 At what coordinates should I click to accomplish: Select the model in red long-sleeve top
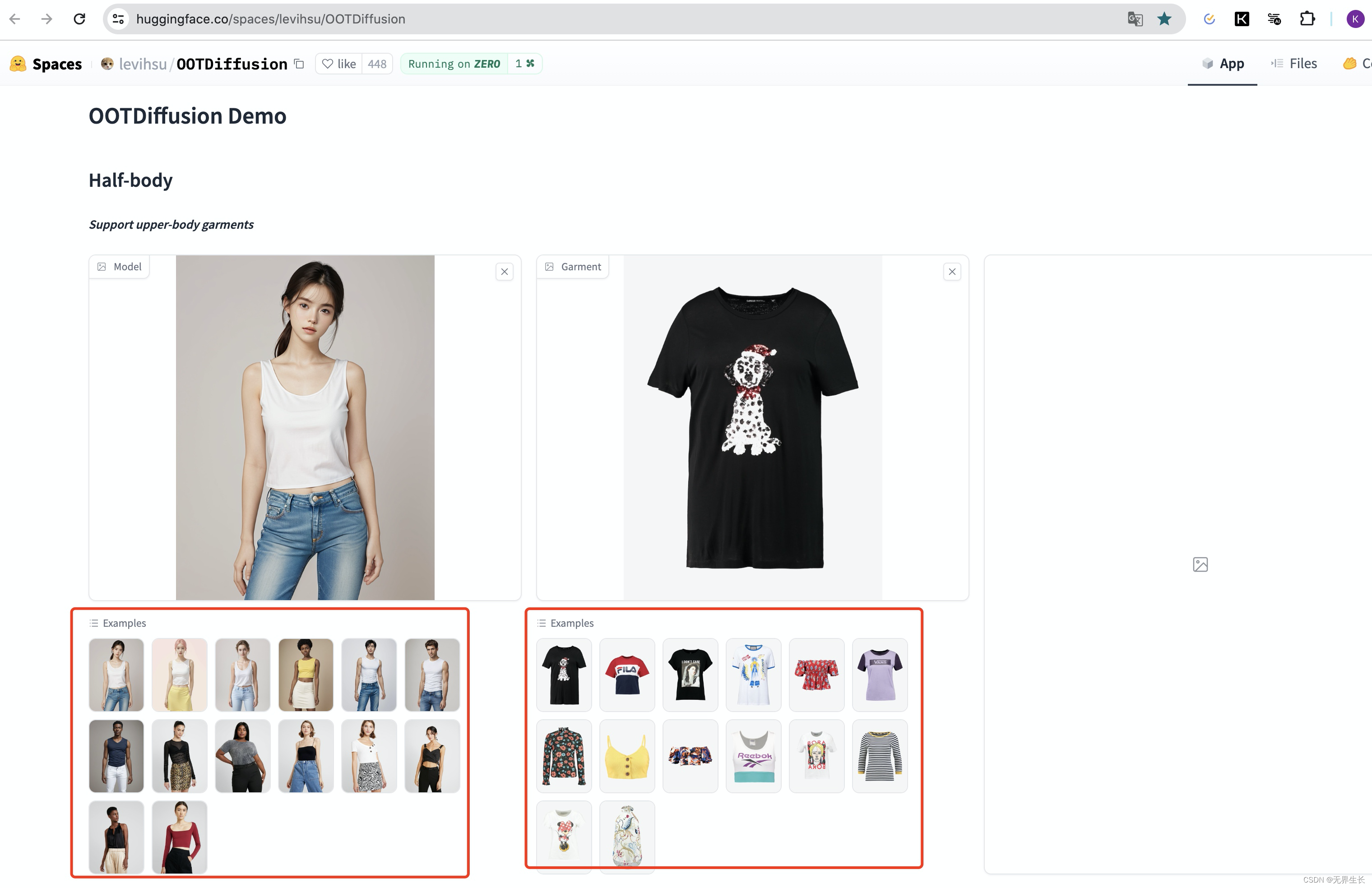point(179,837)
